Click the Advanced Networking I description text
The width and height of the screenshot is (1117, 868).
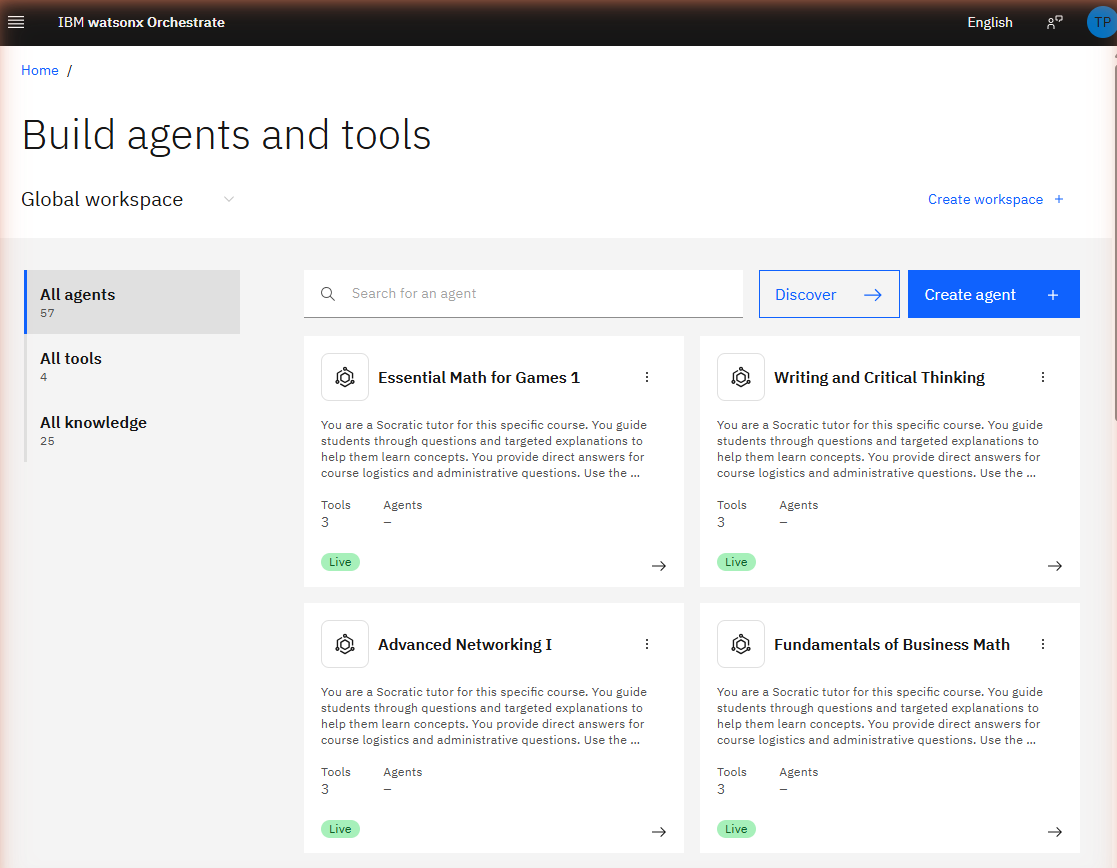pyautogui.click(x=484, y=716)
